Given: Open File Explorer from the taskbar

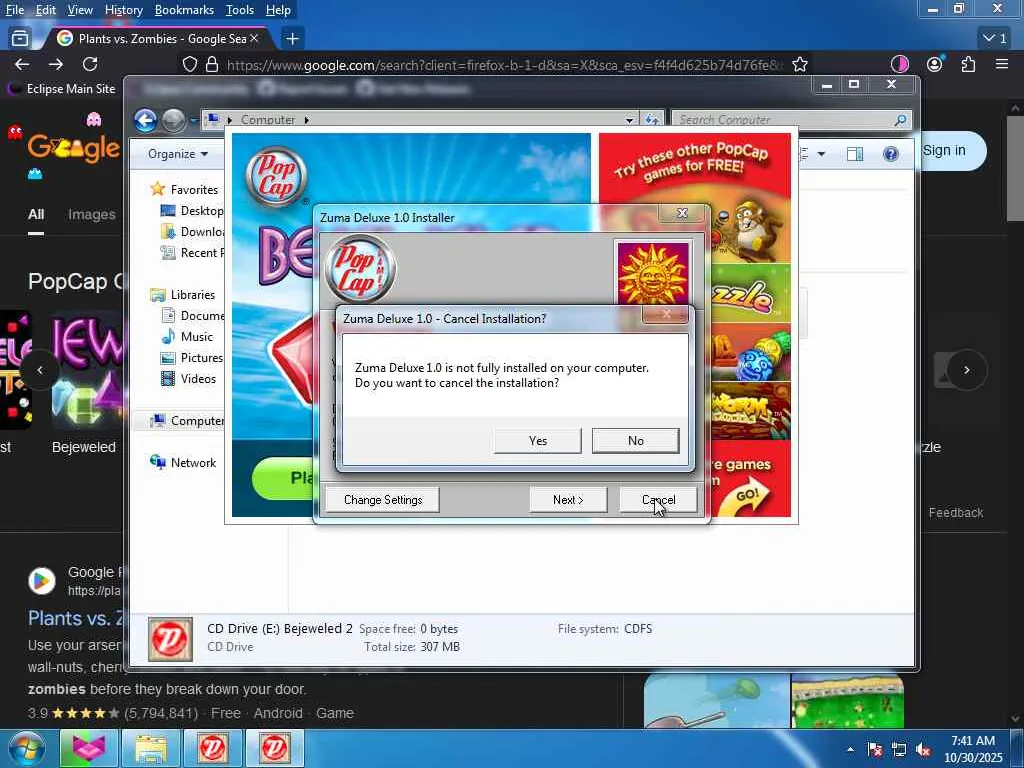Looking at the screenshot, I should point(151,748).
